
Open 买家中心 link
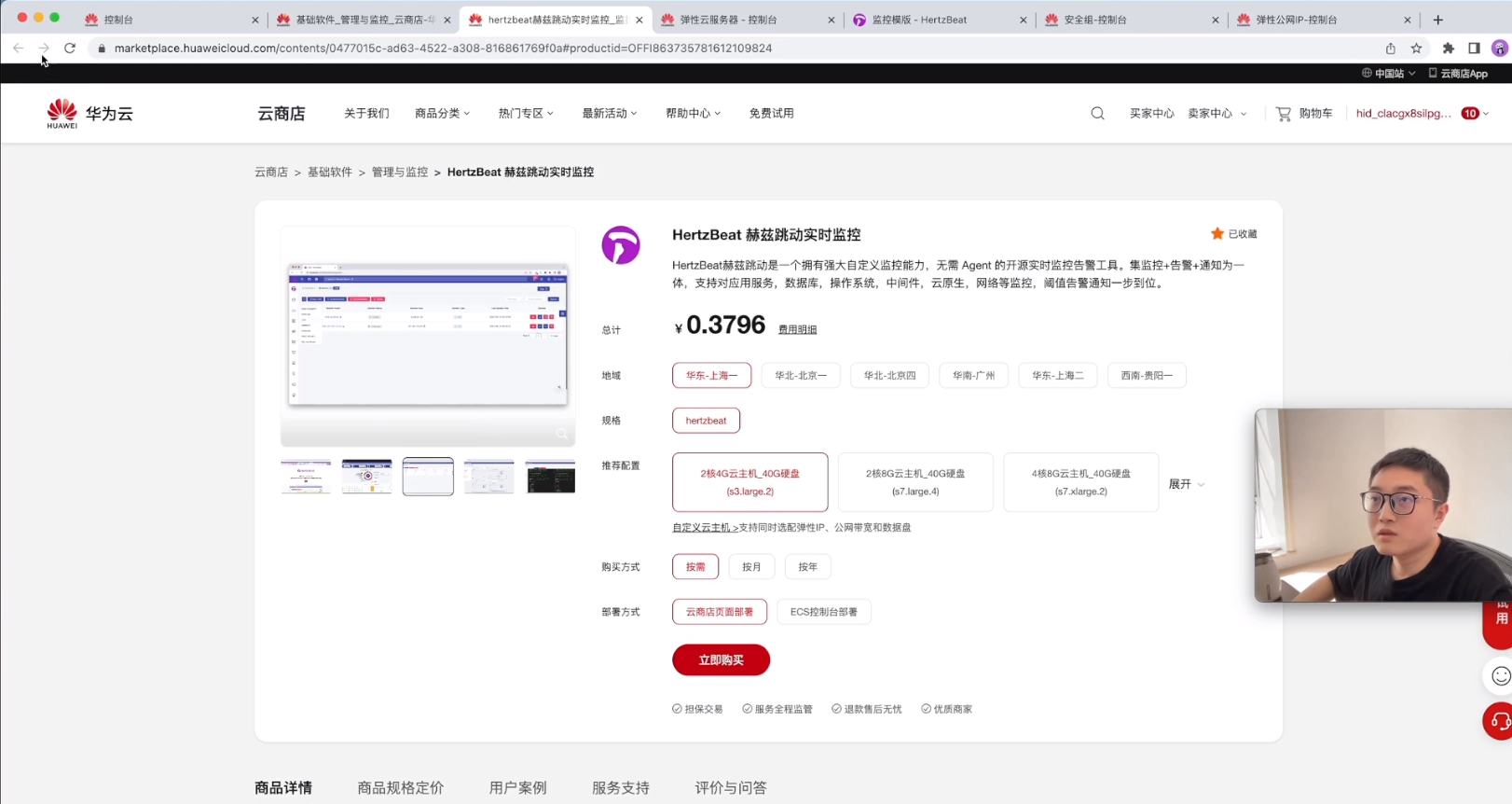pyautogui.click(x=1152, y=114)
